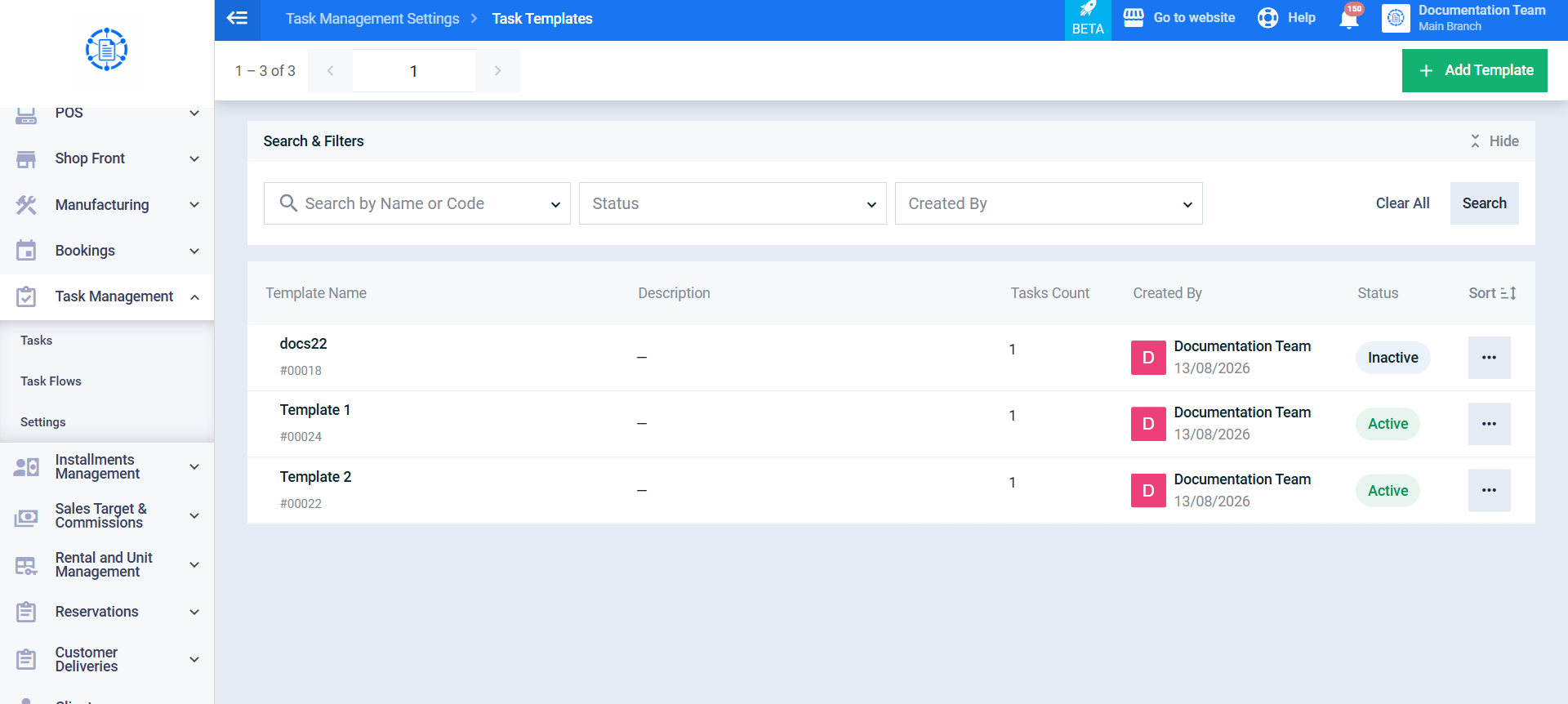Click the Reservations sidebar icon
The width and height of the screenshot is (1568, 704).
tap(26, 612)
